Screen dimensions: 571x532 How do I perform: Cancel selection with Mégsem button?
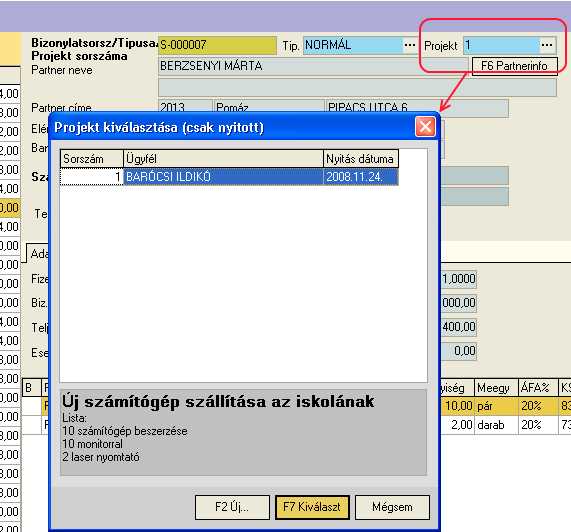click(x=392, y=507)
